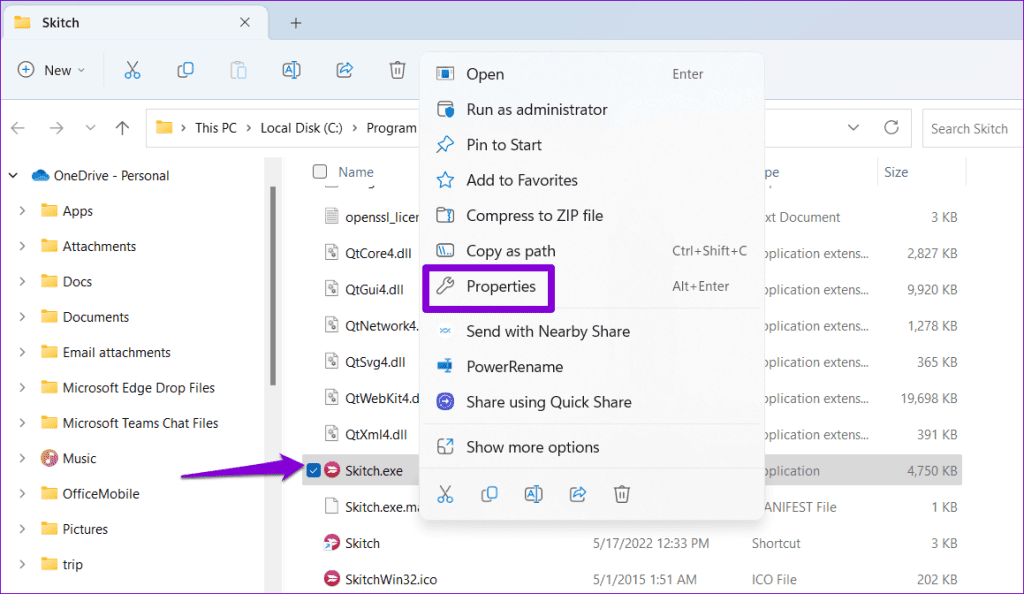The height and width of the screenshot is (594, 1024).
Task: Click the rename icon inside the context menu
Action: [x=533, y=493]
